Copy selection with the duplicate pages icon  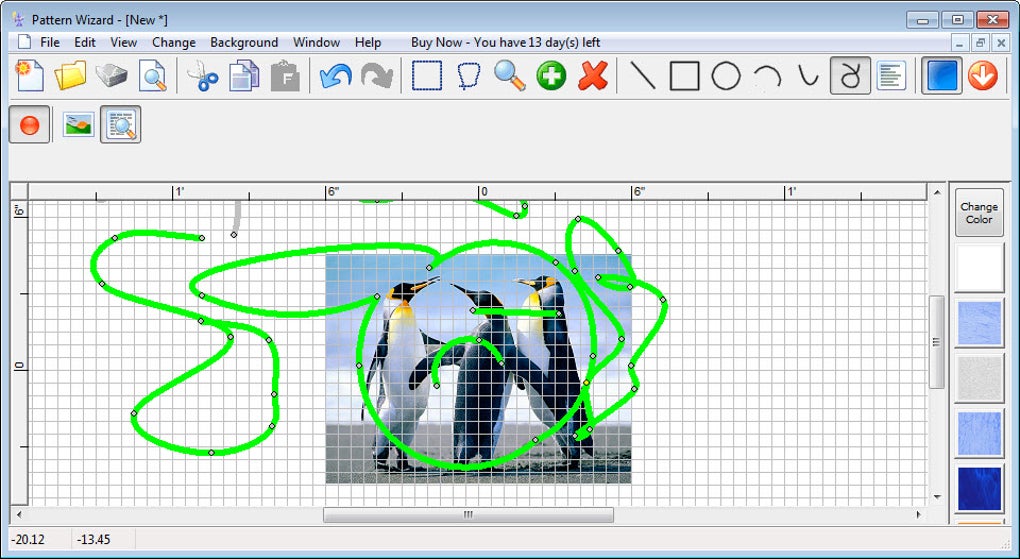[244, 75]
